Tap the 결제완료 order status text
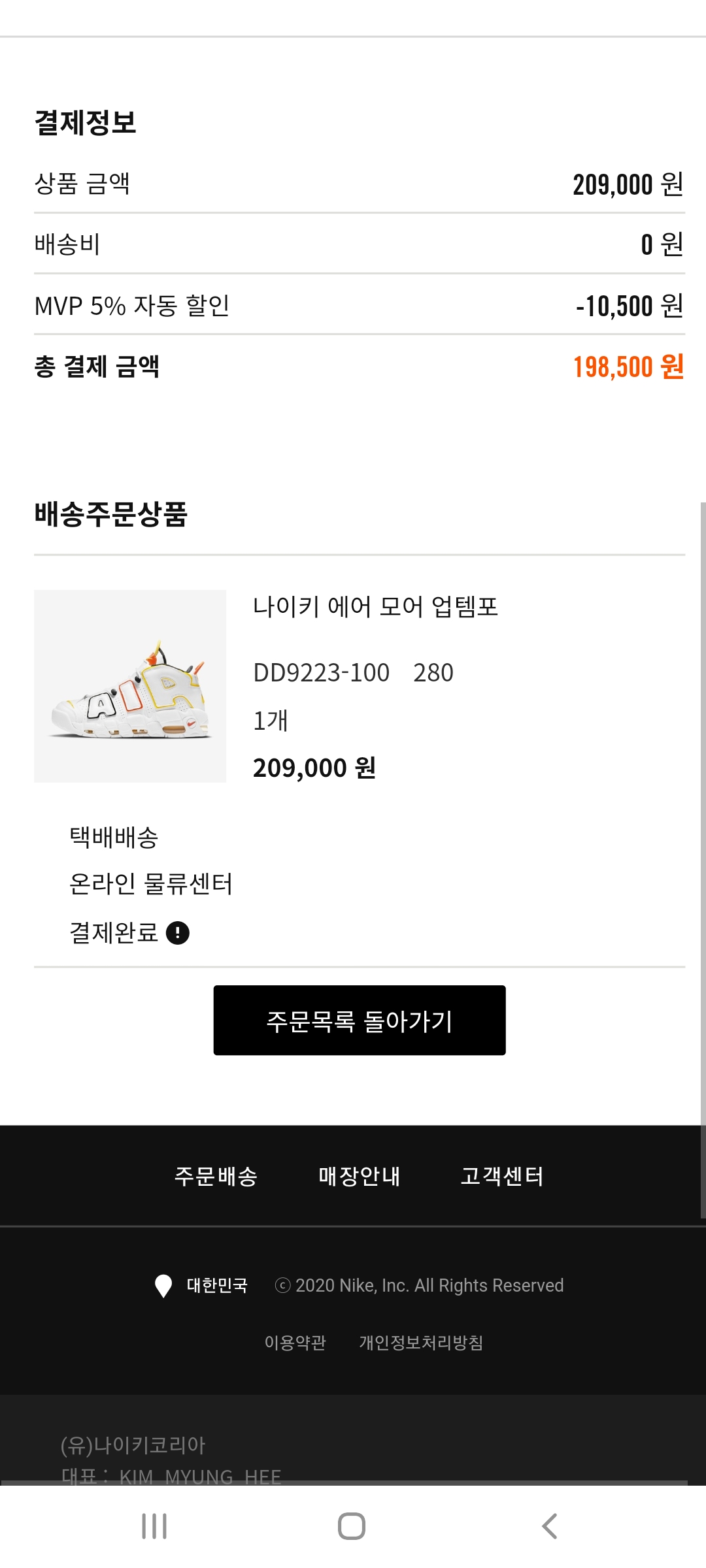This screenshot has height=1568, width=706. pyautogui.click(x=114, y=933)
